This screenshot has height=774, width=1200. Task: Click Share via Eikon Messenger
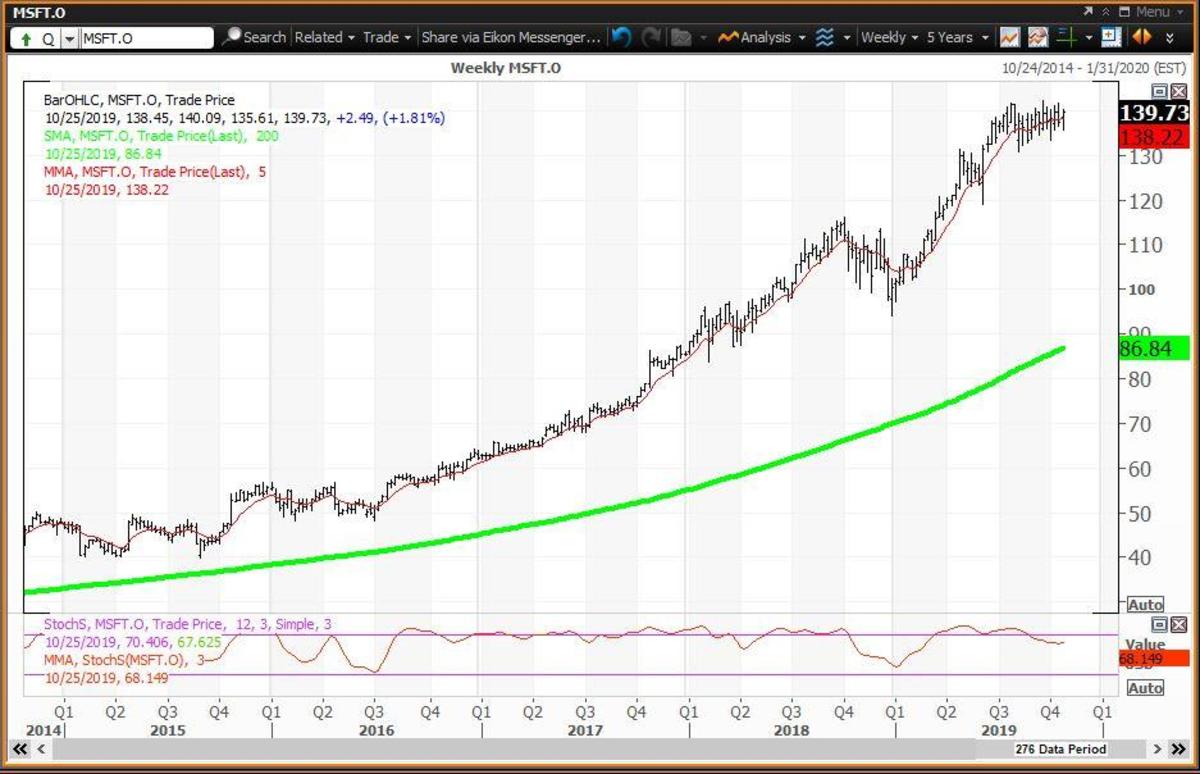tap(510, 37)
